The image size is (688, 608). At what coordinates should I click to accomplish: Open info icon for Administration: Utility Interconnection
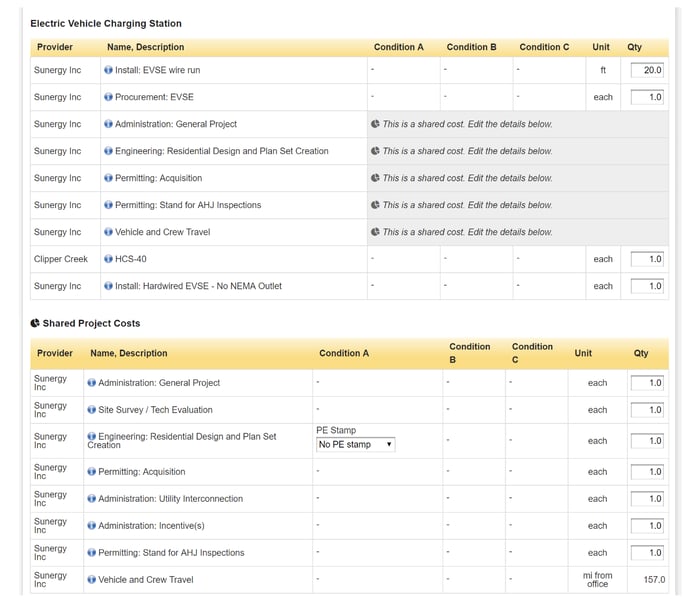(x=92, y=499)
